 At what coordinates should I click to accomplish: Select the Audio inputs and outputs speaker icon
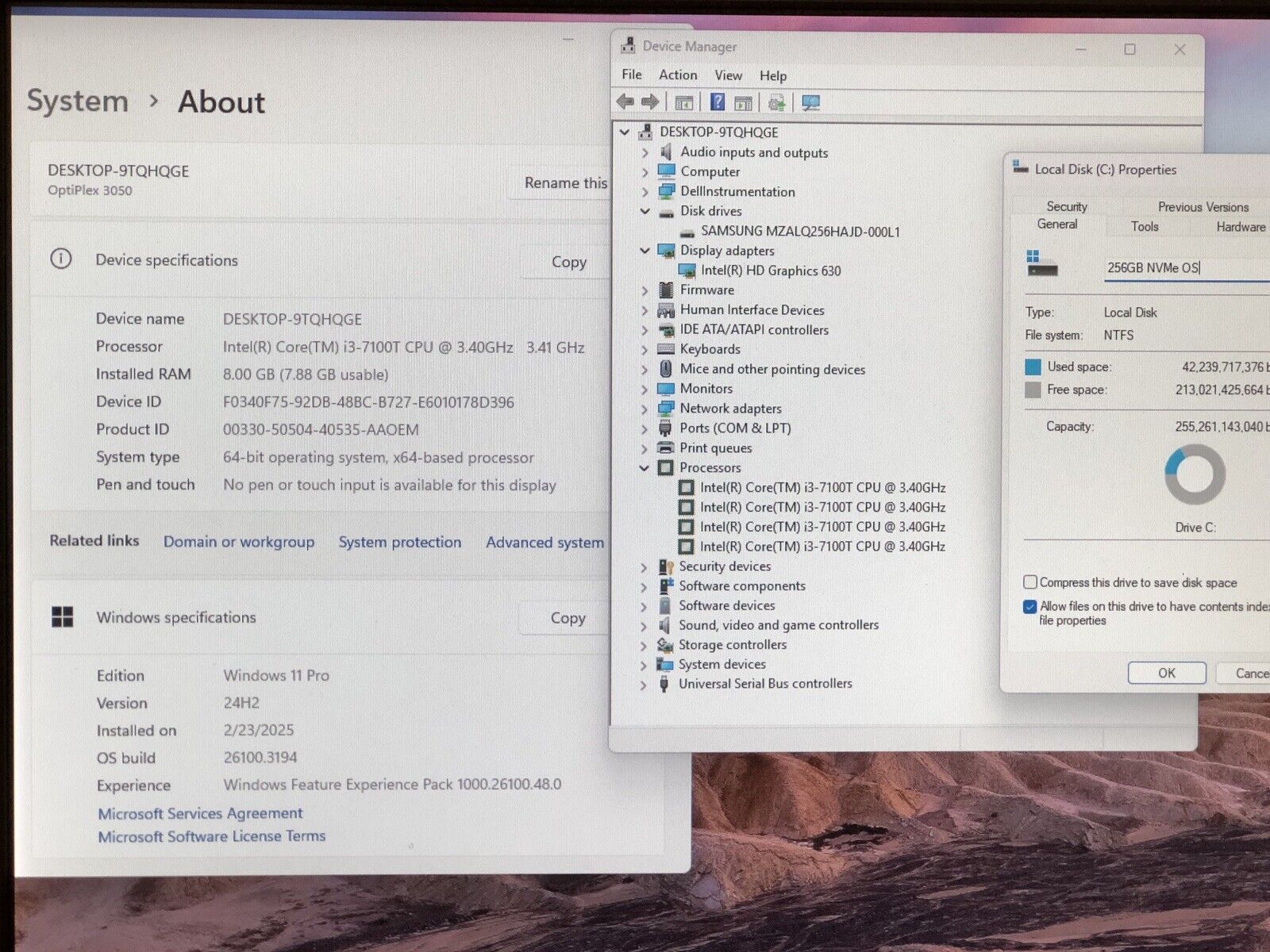coord(666,152)
